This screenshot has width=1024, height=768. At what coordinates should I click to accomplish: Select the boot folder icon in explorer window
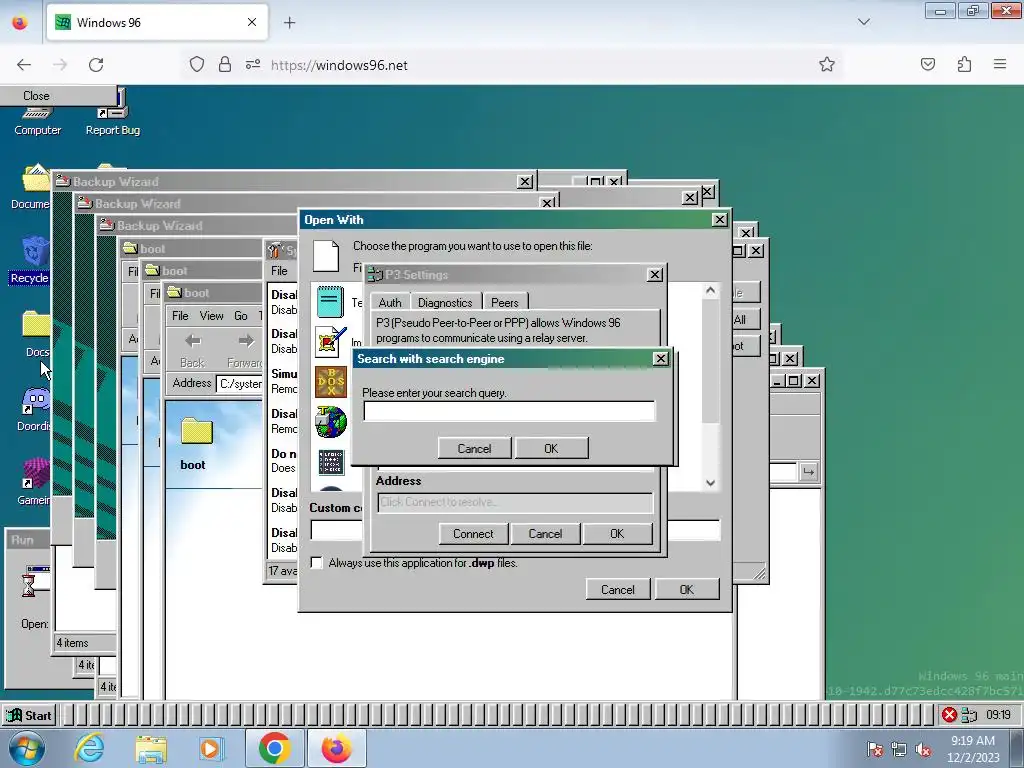(196, 431)
